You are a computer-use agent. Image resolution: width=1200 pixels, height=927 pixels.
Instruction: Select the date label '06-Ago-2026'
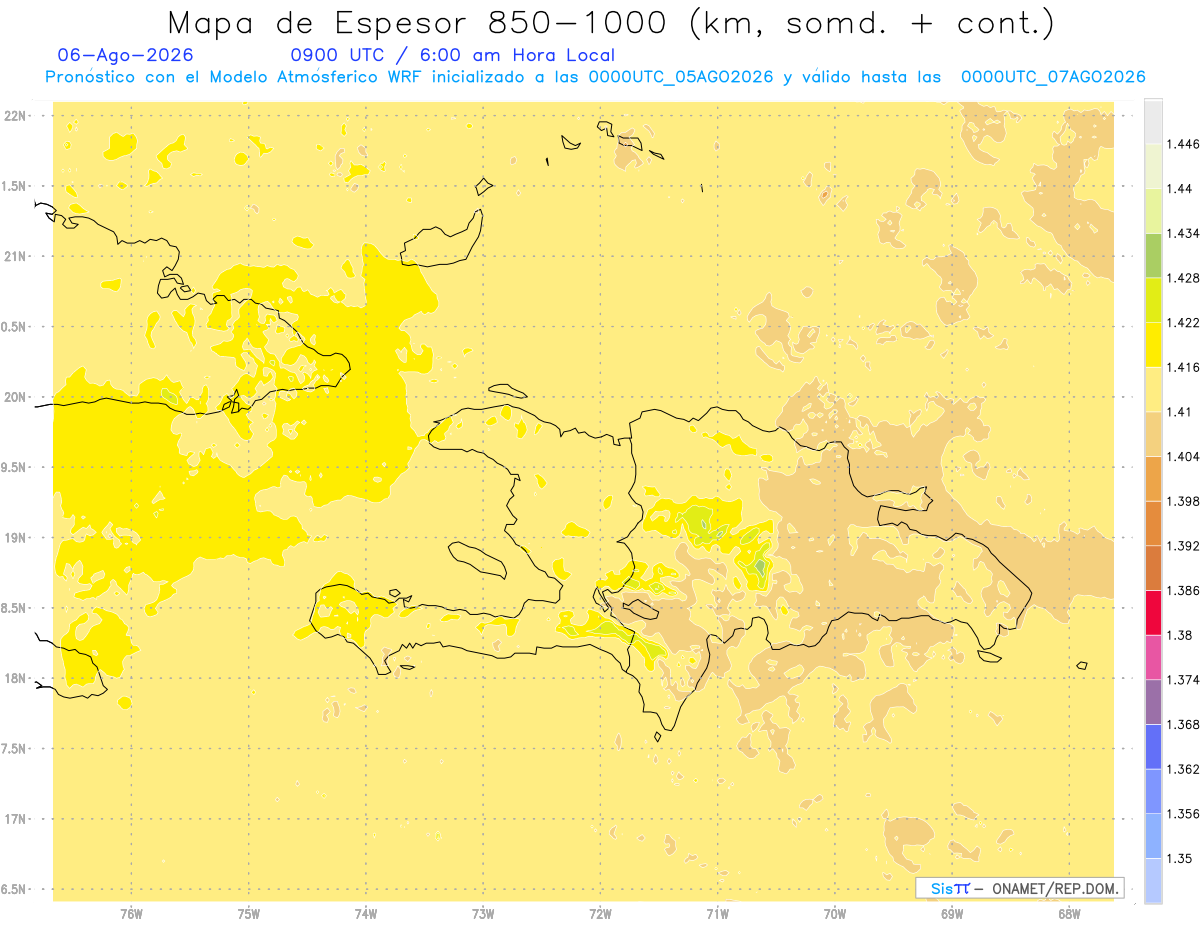(126, 56)
